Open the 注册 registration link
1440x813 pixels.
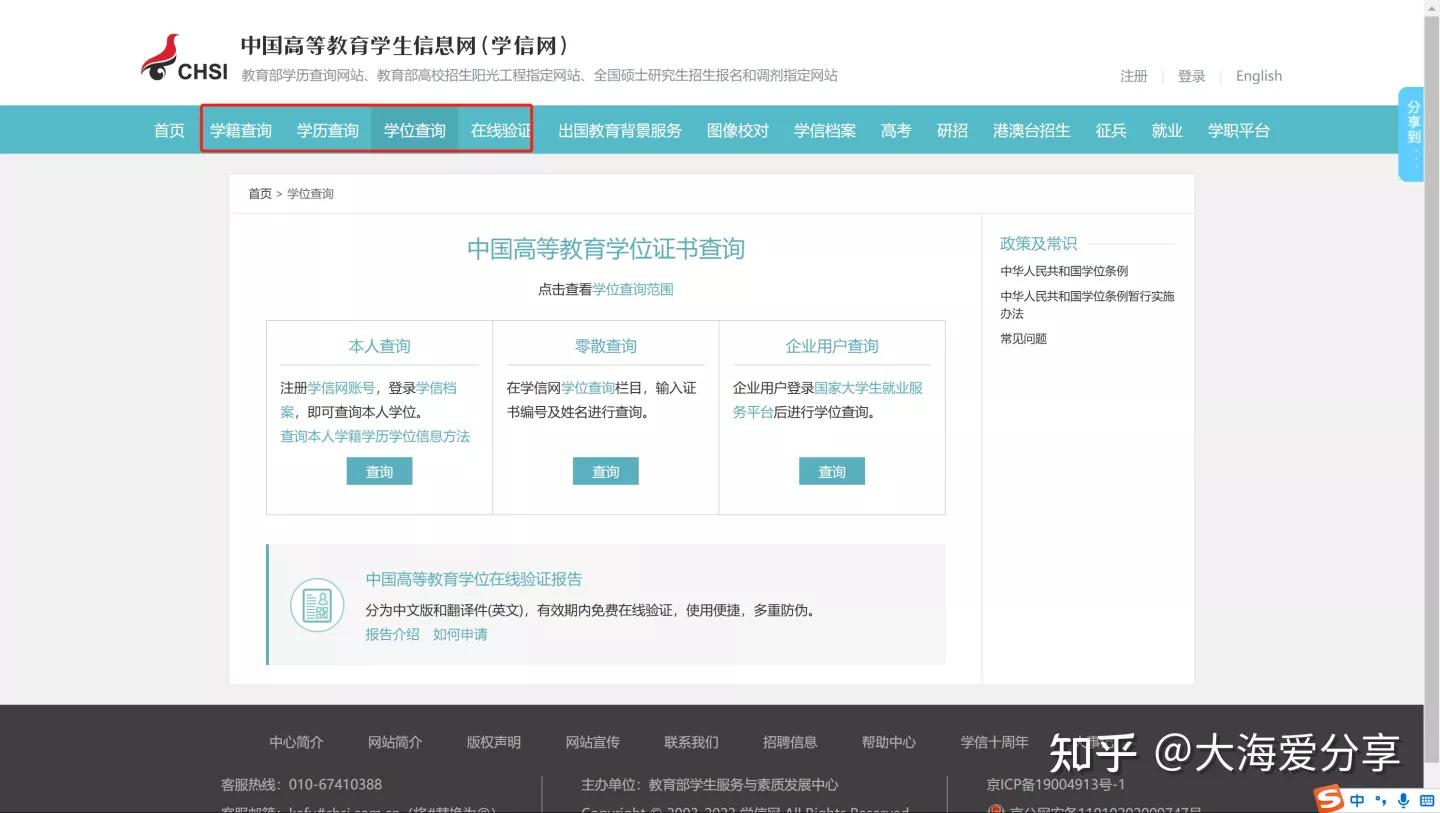[1133, 75]
